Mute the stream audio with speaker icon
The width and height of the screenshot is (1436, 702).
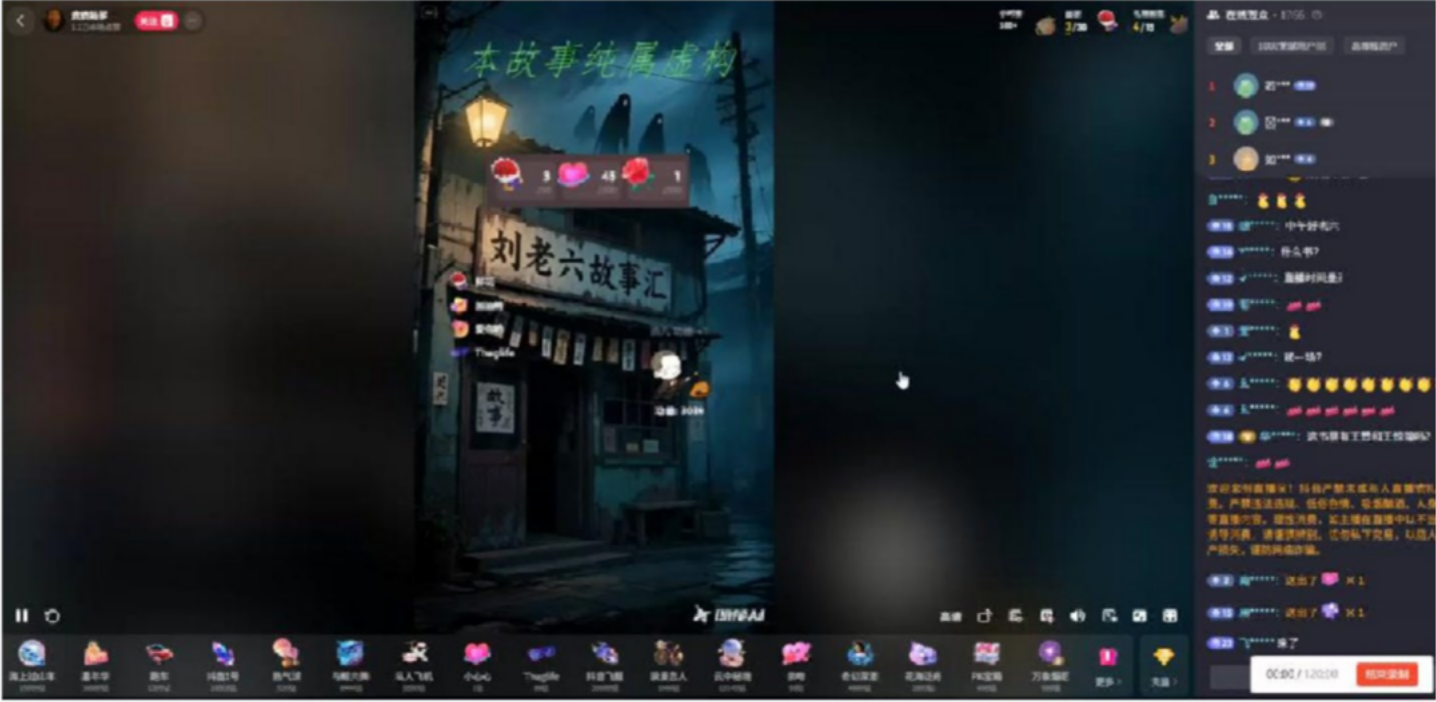[x=1077, y=617]
